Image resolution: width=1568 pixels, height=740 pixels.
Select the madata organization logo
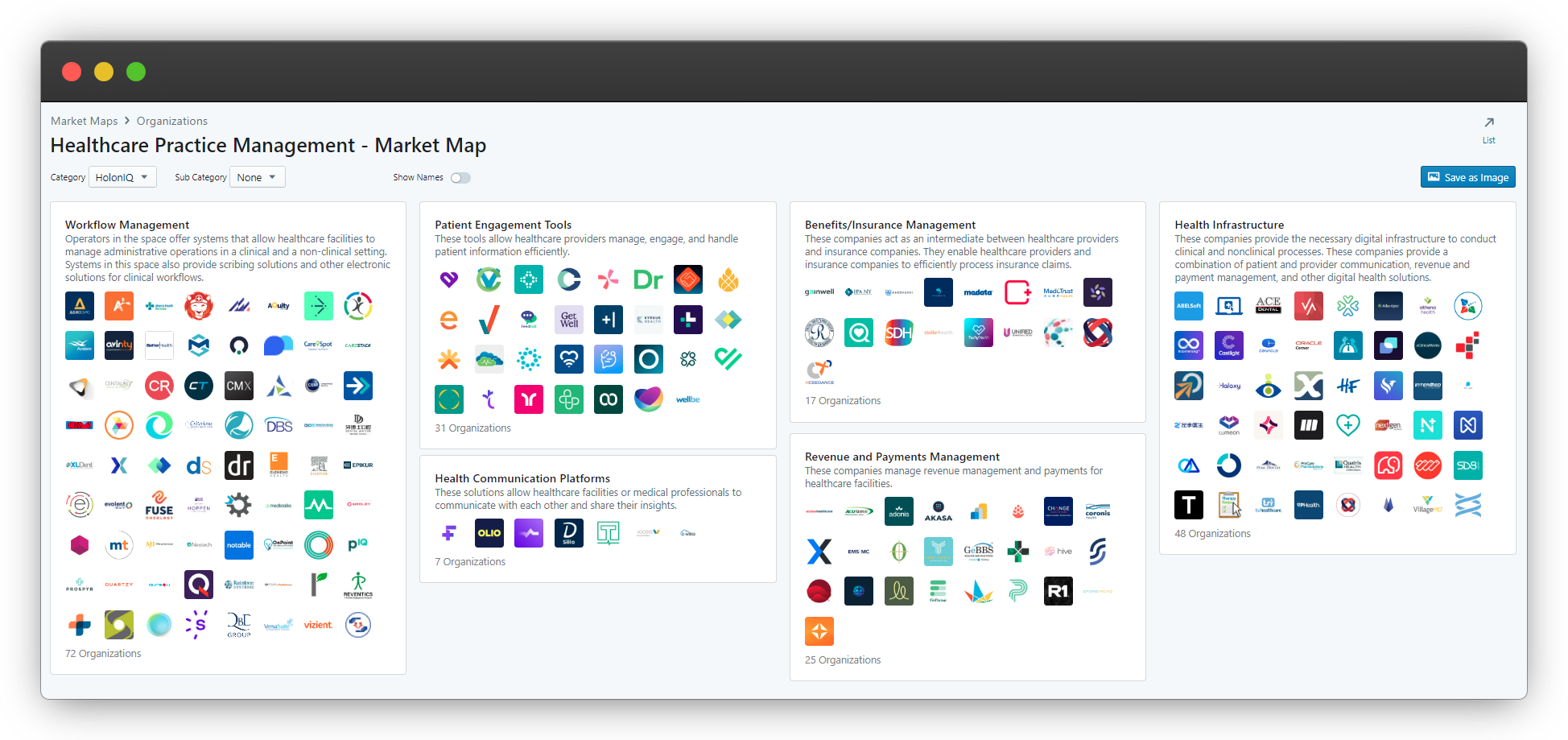tap(978, 292)
